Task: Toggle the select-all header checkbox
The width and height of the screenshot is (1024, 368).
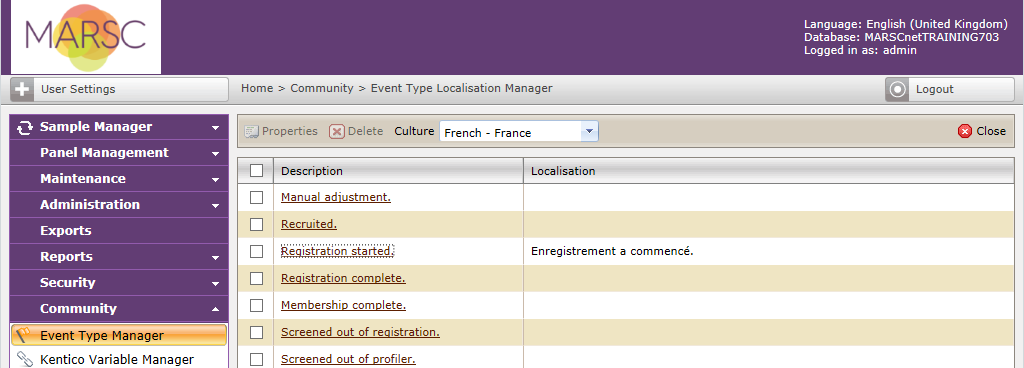Action: click(x=257, y=170)
